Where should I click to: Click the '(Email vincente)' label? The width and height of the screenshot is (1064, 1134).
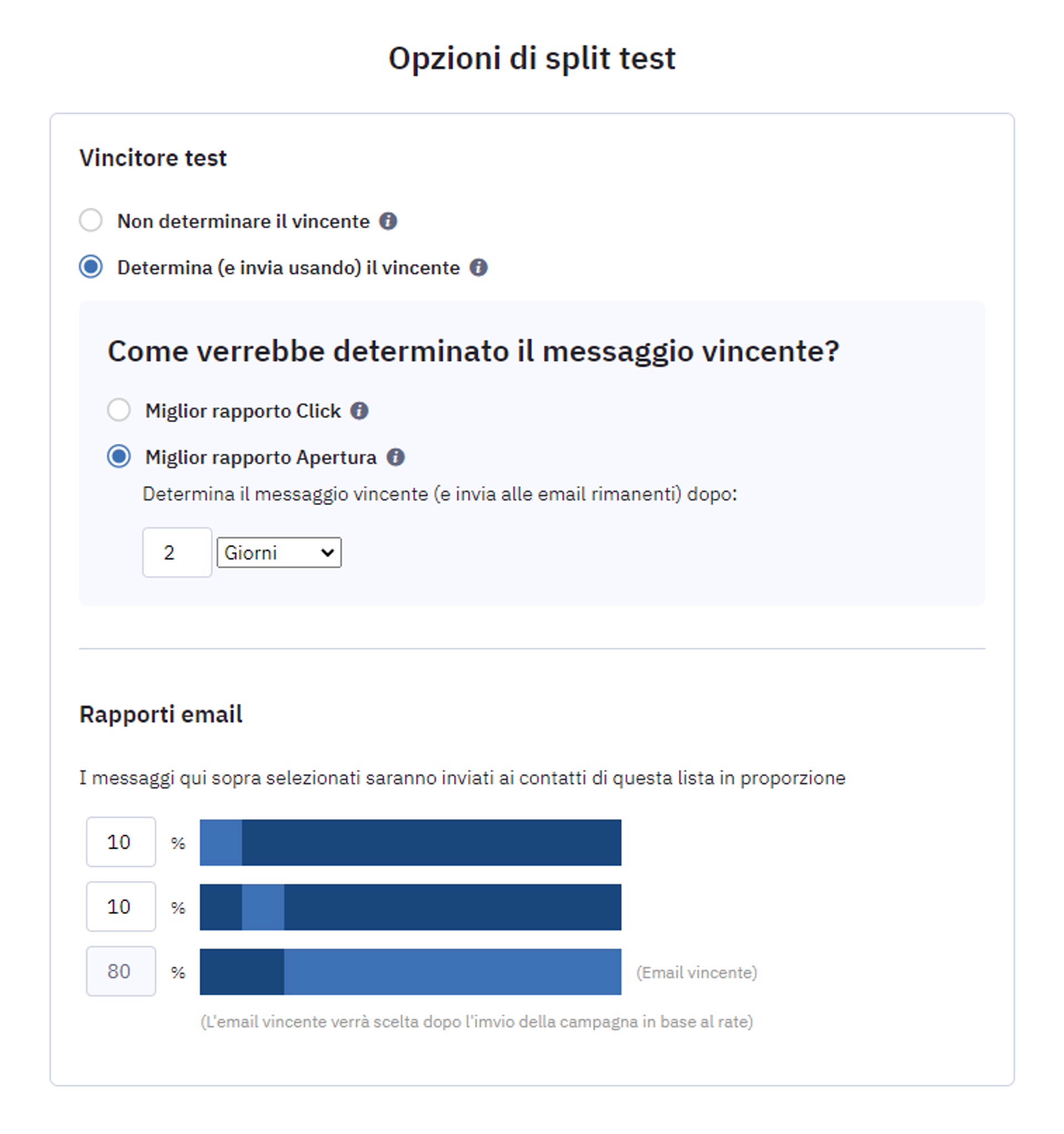[697, 973]
